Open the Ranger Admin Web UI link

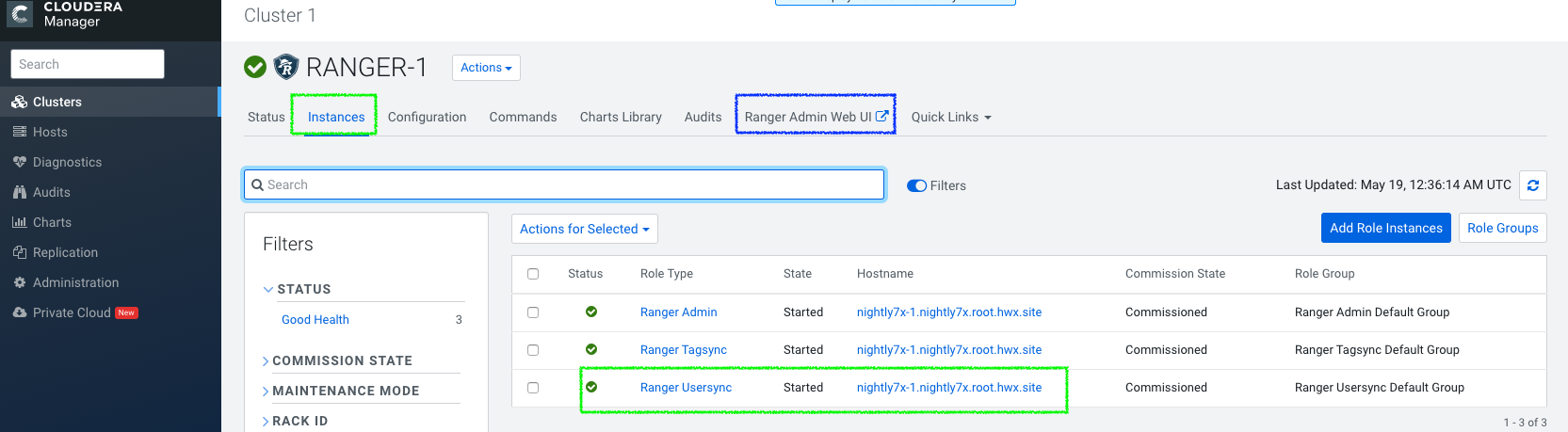click(x=816, y=117)
